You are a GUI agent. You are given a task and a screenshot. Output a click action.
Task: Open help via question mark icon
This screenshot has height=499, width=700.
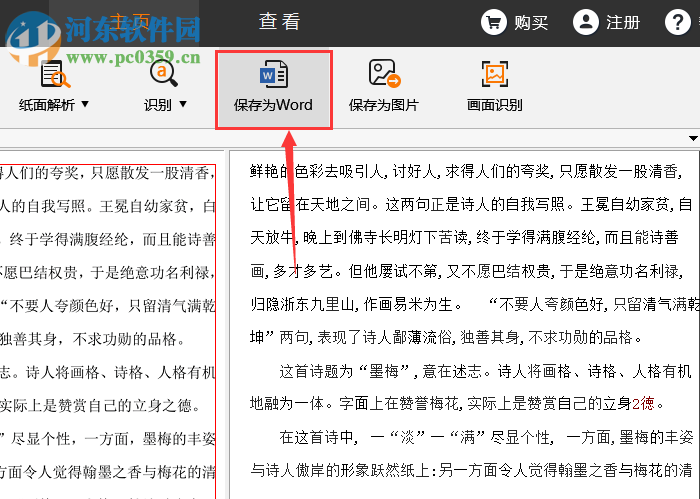coord(678,22)
